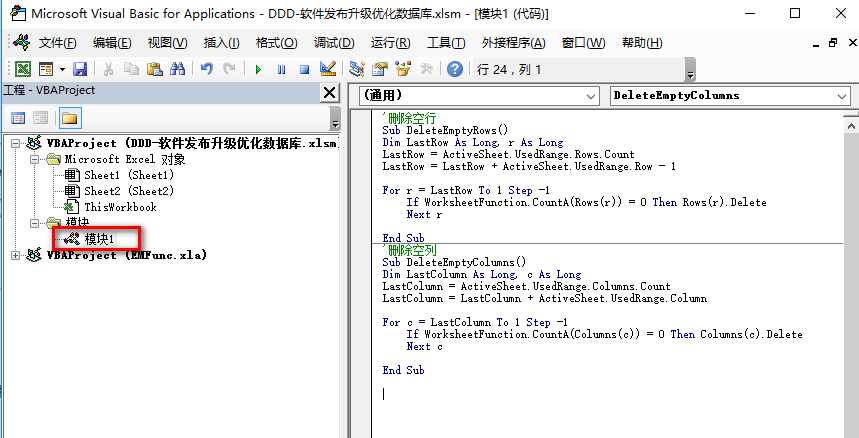This screenshot has height=438, width=859.
Task: Click the Redo toolbar icon
Action: click(x=230, y=69)
